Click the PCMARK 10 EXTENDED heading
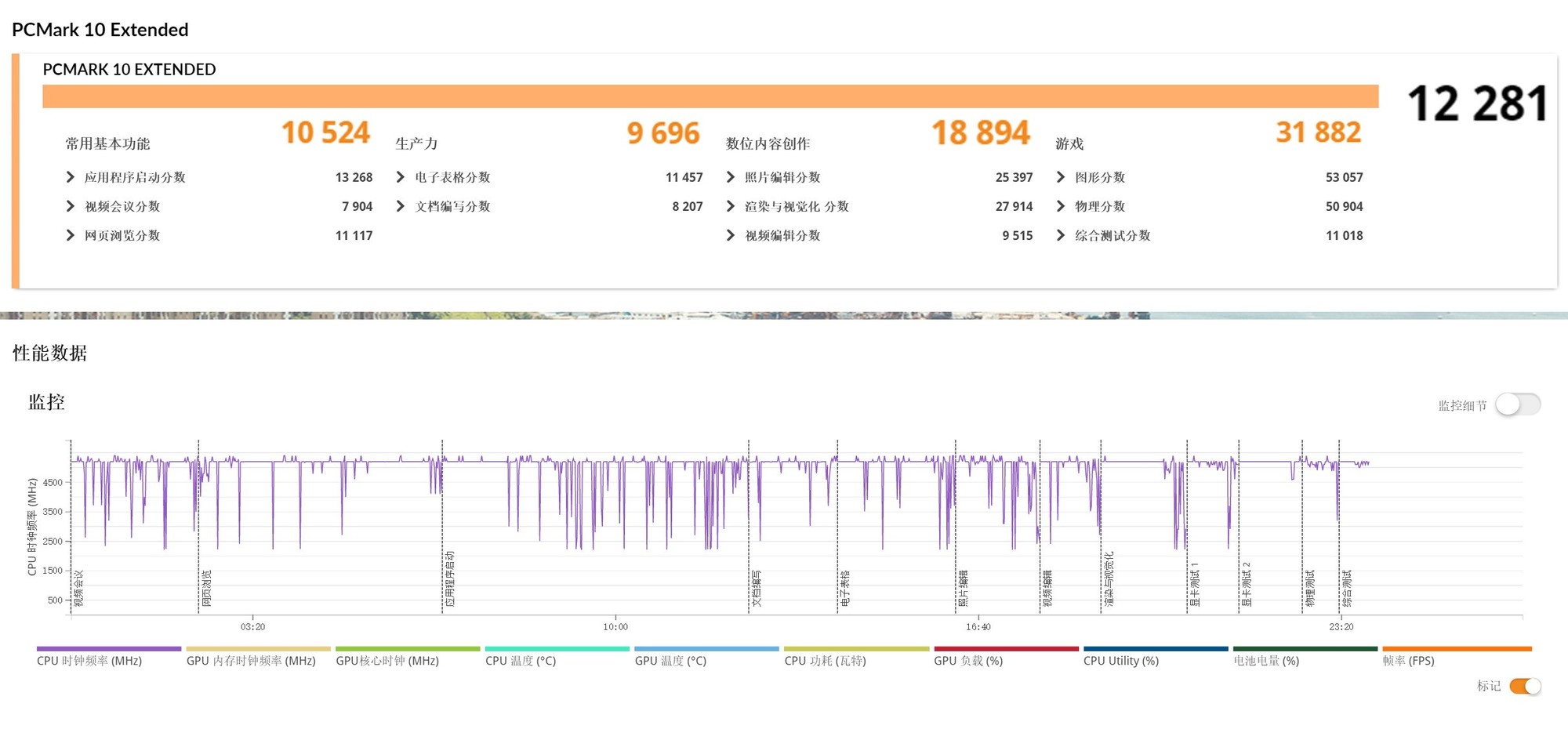This screenshot has height=736, width=1568. tap(129, 70)
